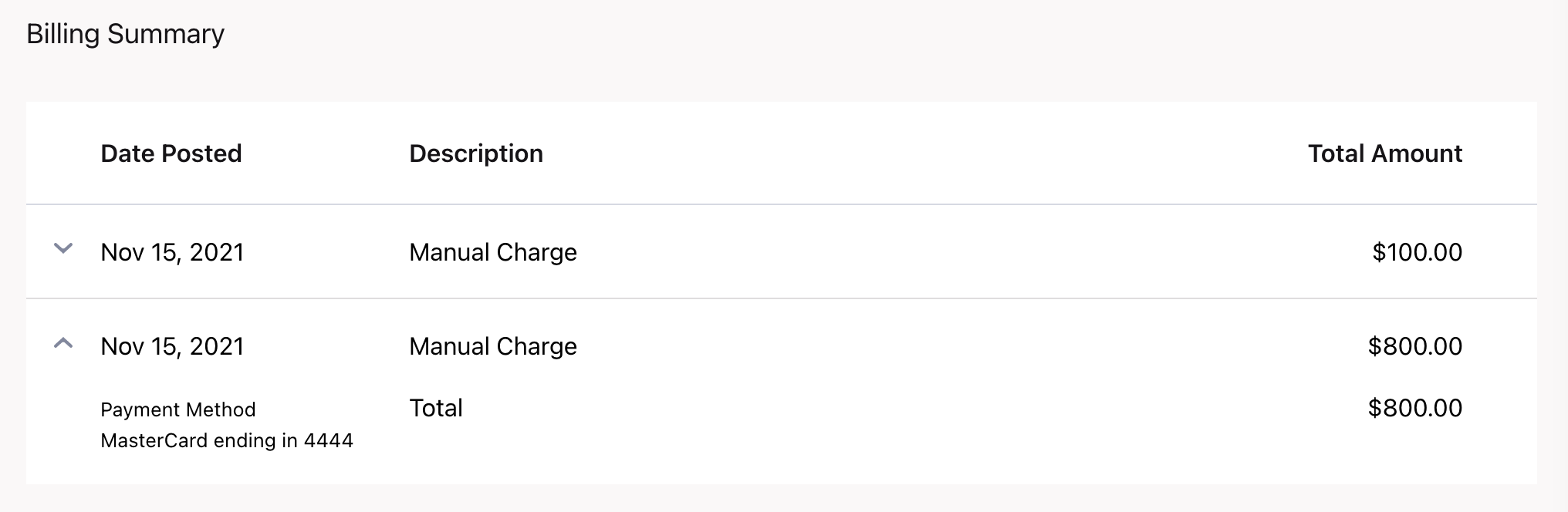Viewport: 1568px width, 512px height.
Task: Click the $800.00 amount beside Total label
Action: (1415, 408)
